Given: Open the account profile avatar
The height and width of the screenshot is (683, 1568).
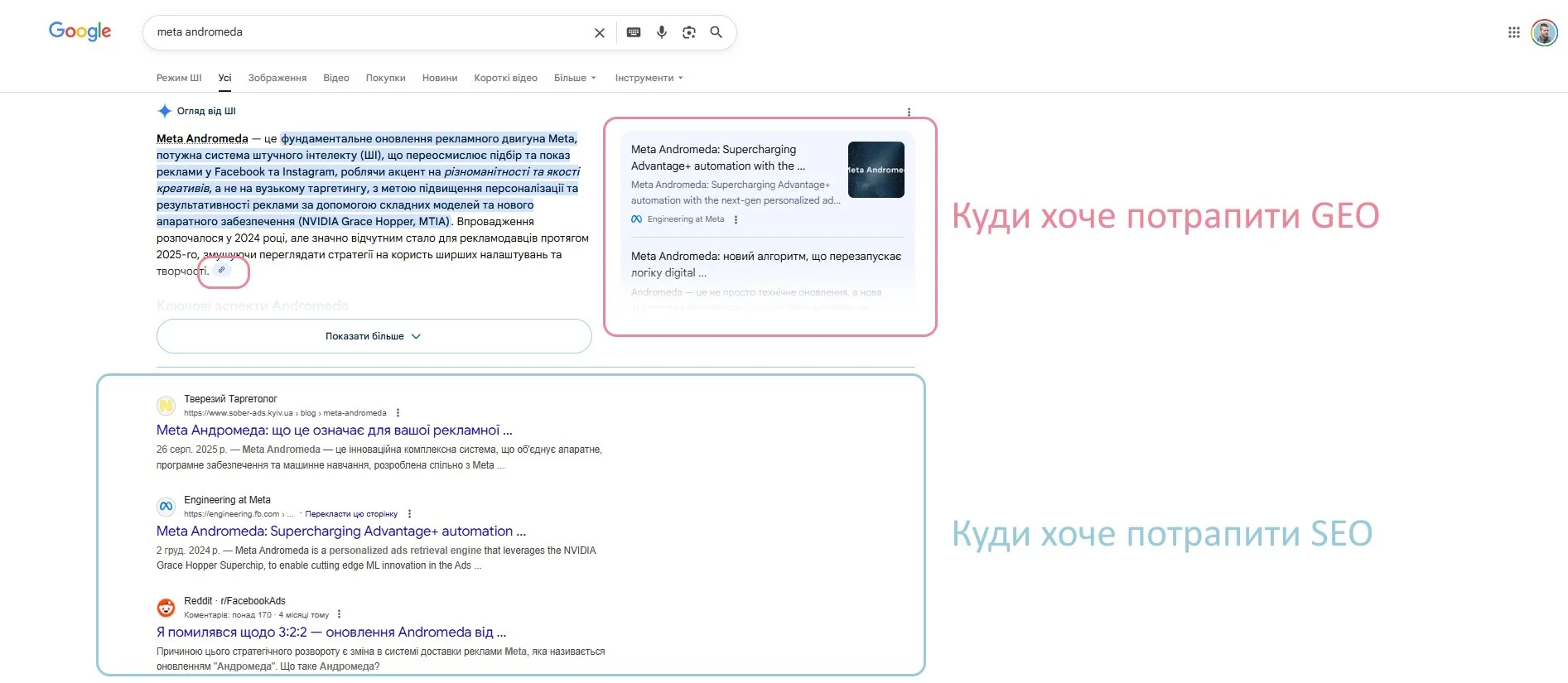Looking at the screenshot, I should pos(1544,32).
